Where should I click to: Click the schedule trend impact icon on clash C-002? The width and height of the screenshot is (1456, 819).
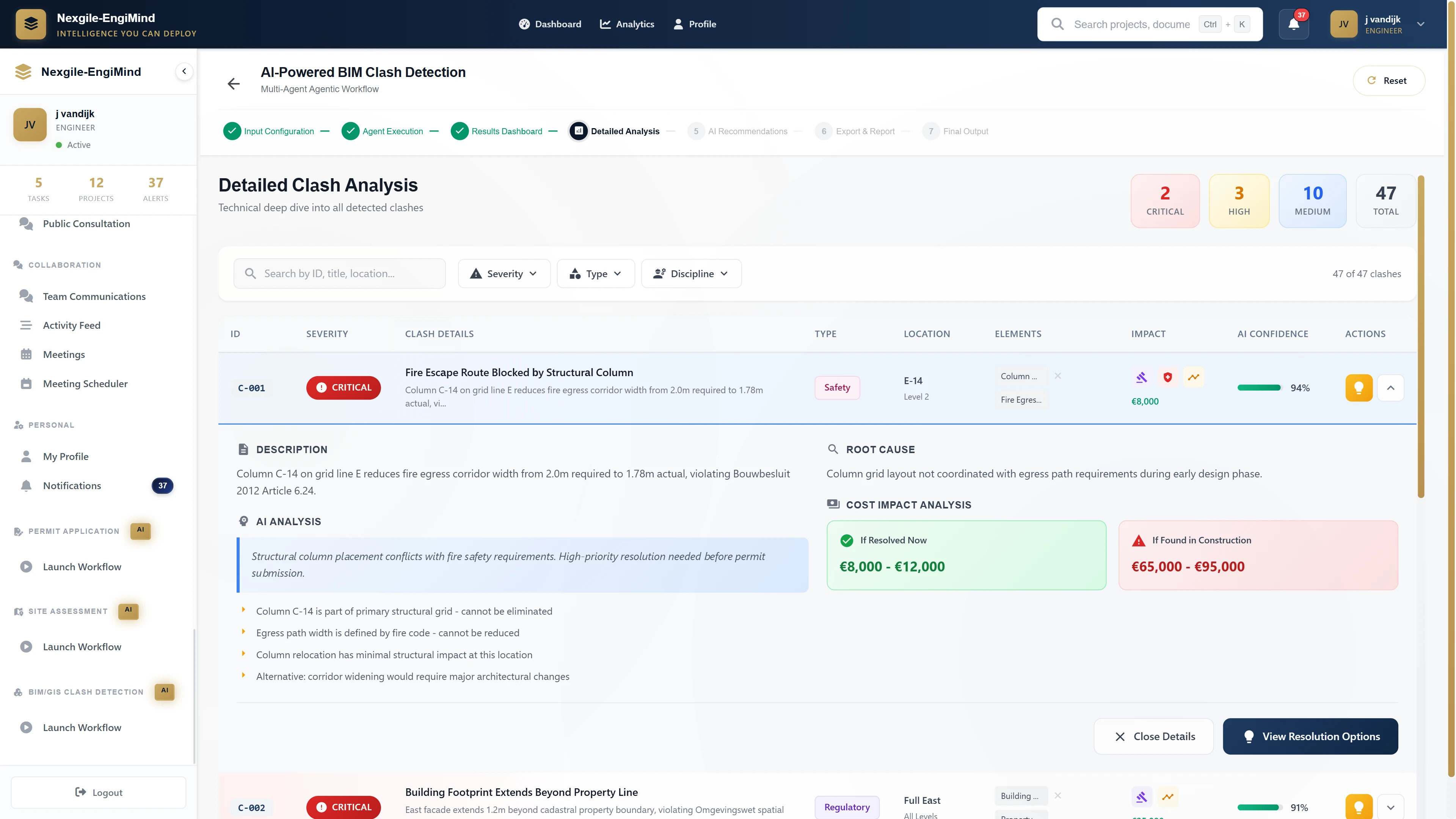(x=1168, y=796)
